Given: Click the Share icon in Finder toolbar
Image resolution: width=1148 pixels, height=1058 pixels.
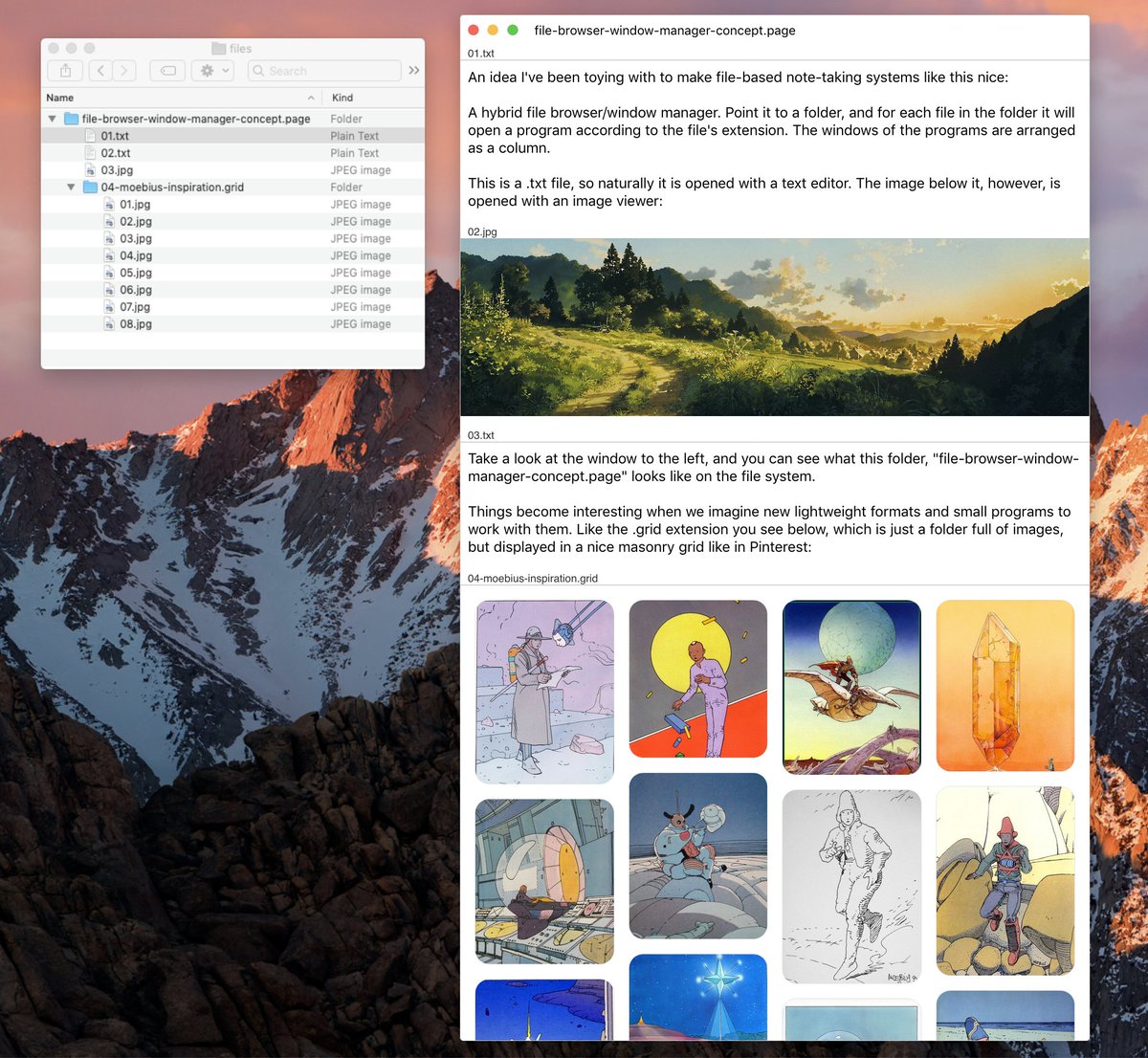Looking at the screenshot, I should (x=65, y=71).
